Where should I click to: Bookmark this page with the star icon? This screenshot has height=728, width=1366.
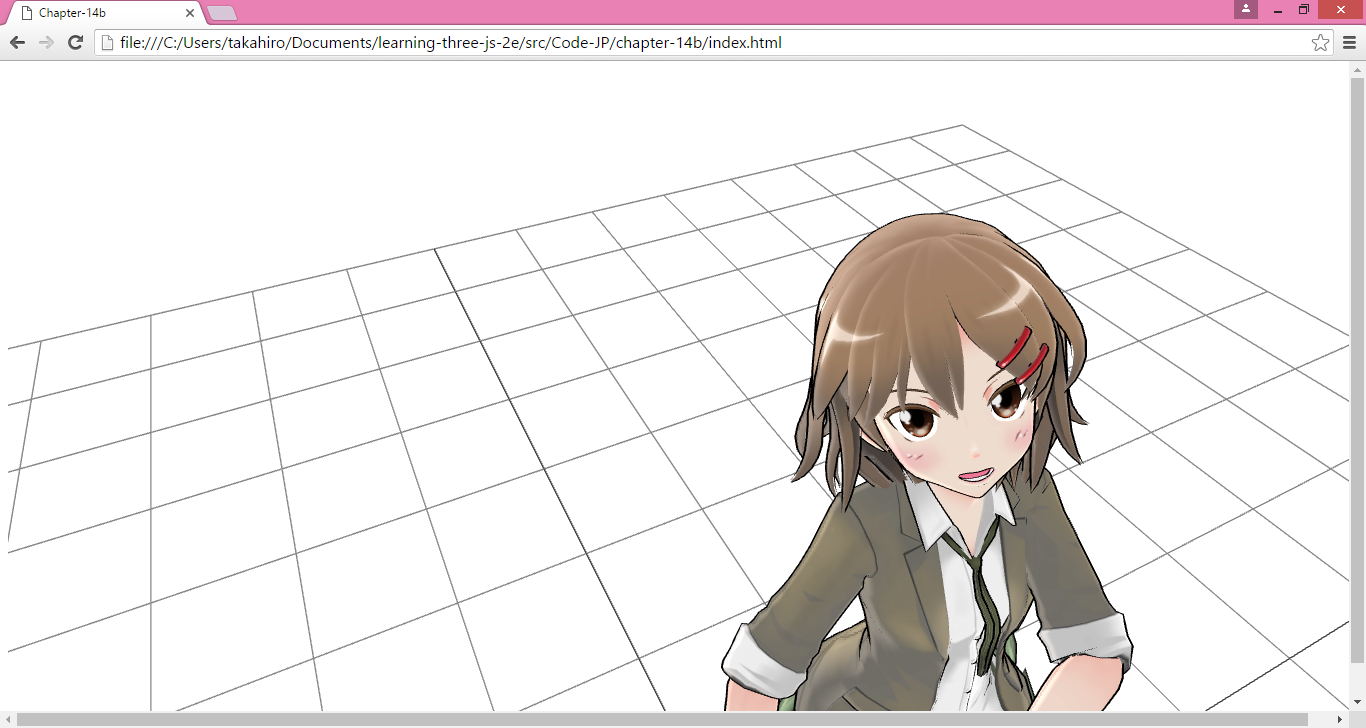(x=1320, y=42)
